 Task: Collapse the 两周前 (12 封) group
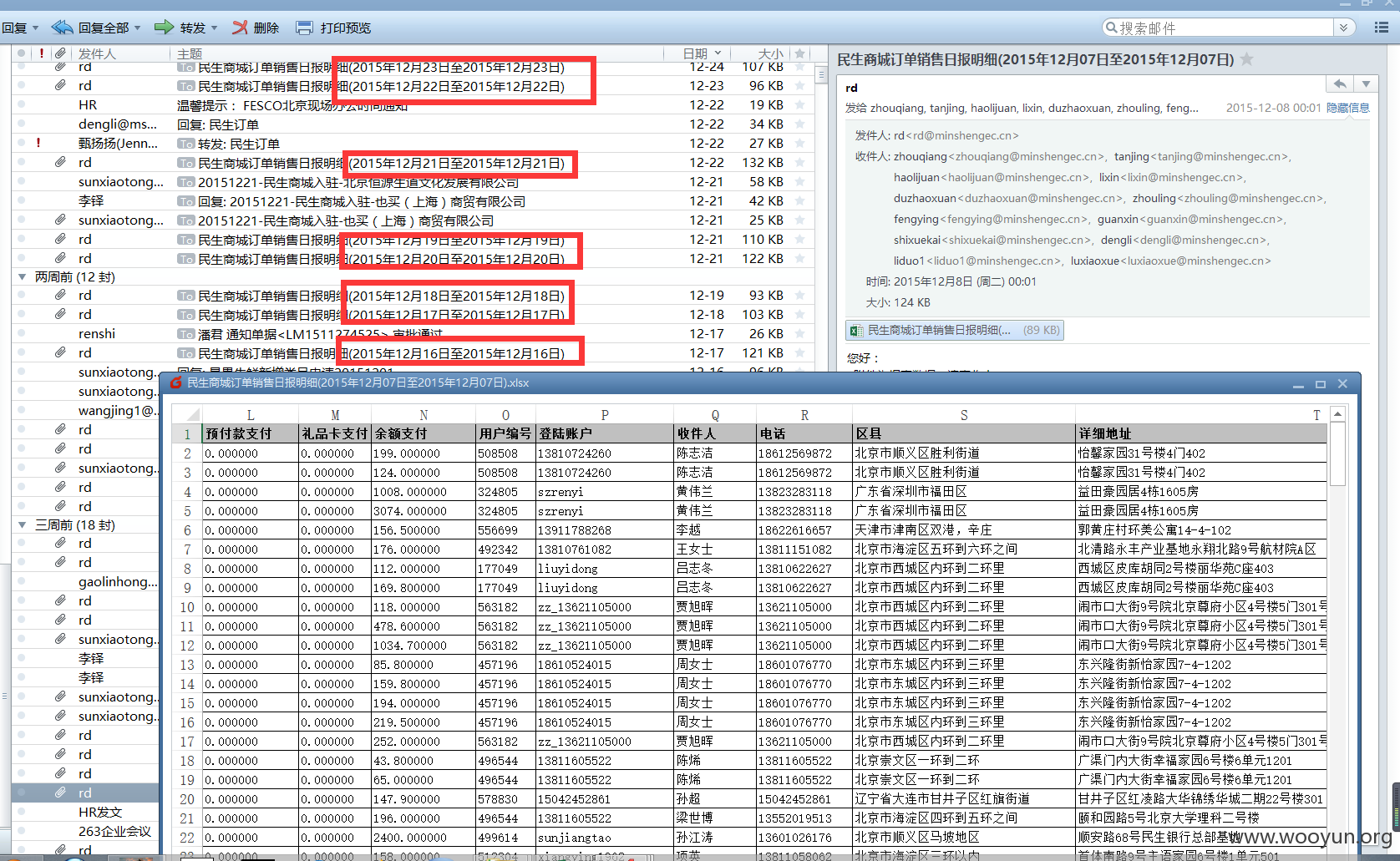[x=23, y=276]
